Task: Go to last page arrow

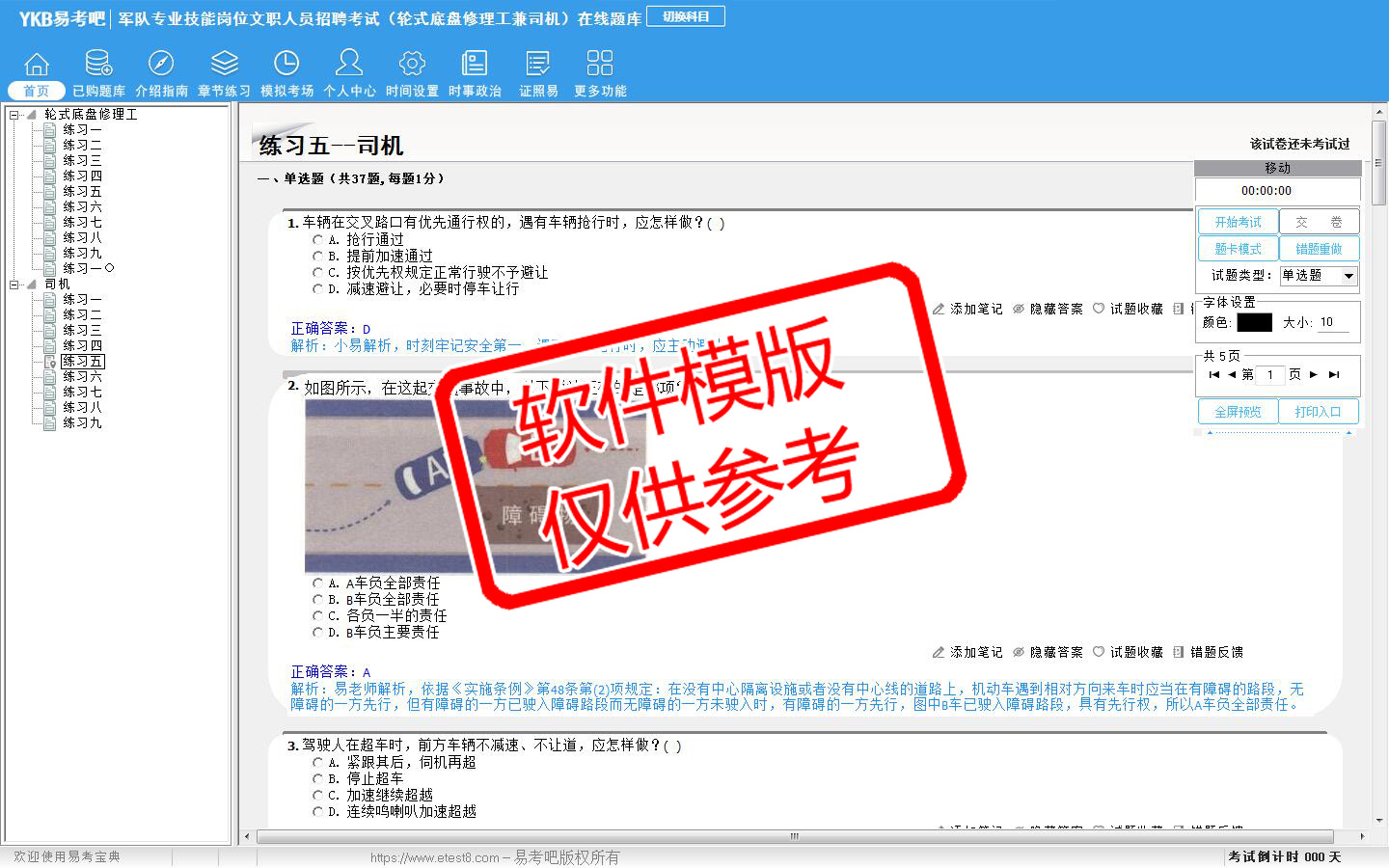Action: pyautogui.click(x=1334, y=374)
